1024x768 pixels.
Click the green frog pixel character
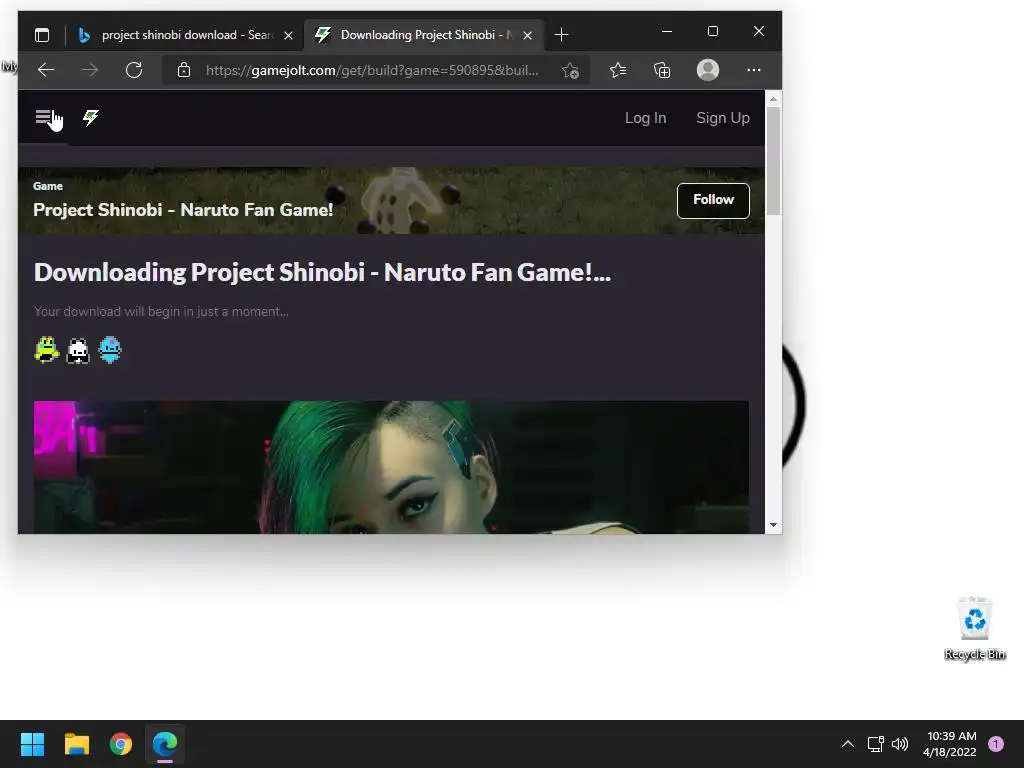point(46,349)
